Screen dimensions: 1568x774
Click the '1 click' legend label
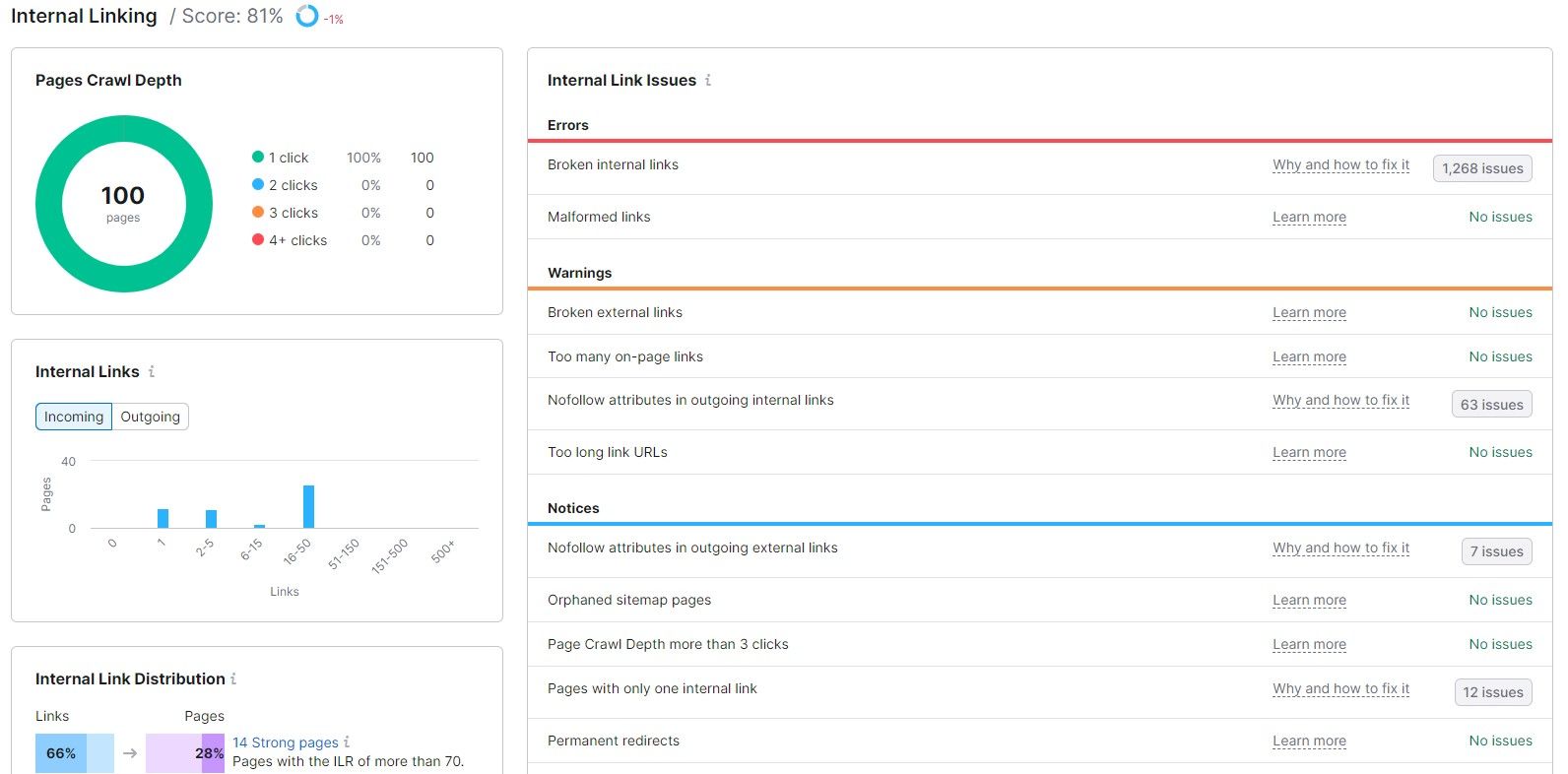[289, 158]
